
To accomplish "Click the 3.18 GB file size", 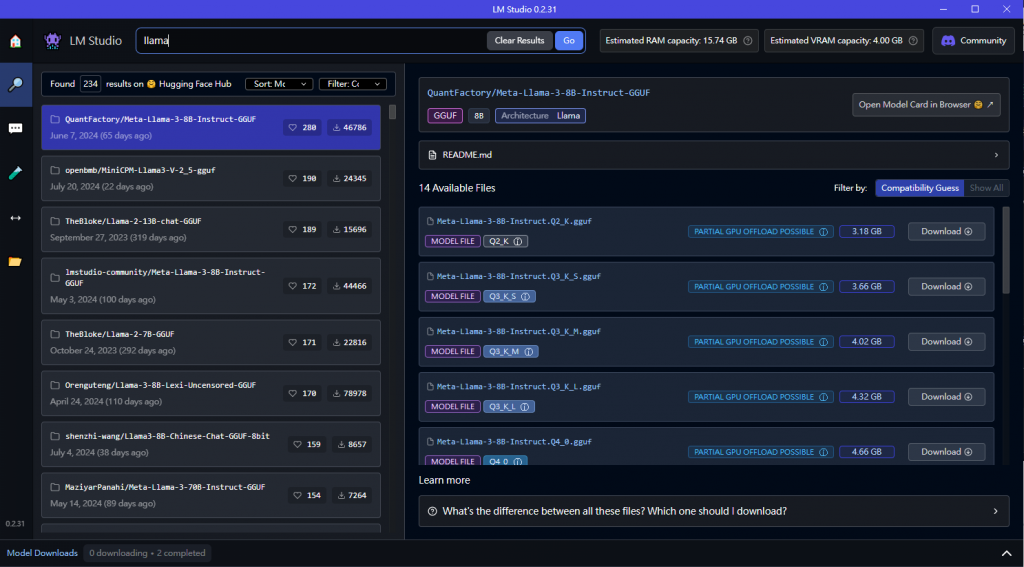I will point(867,231).
